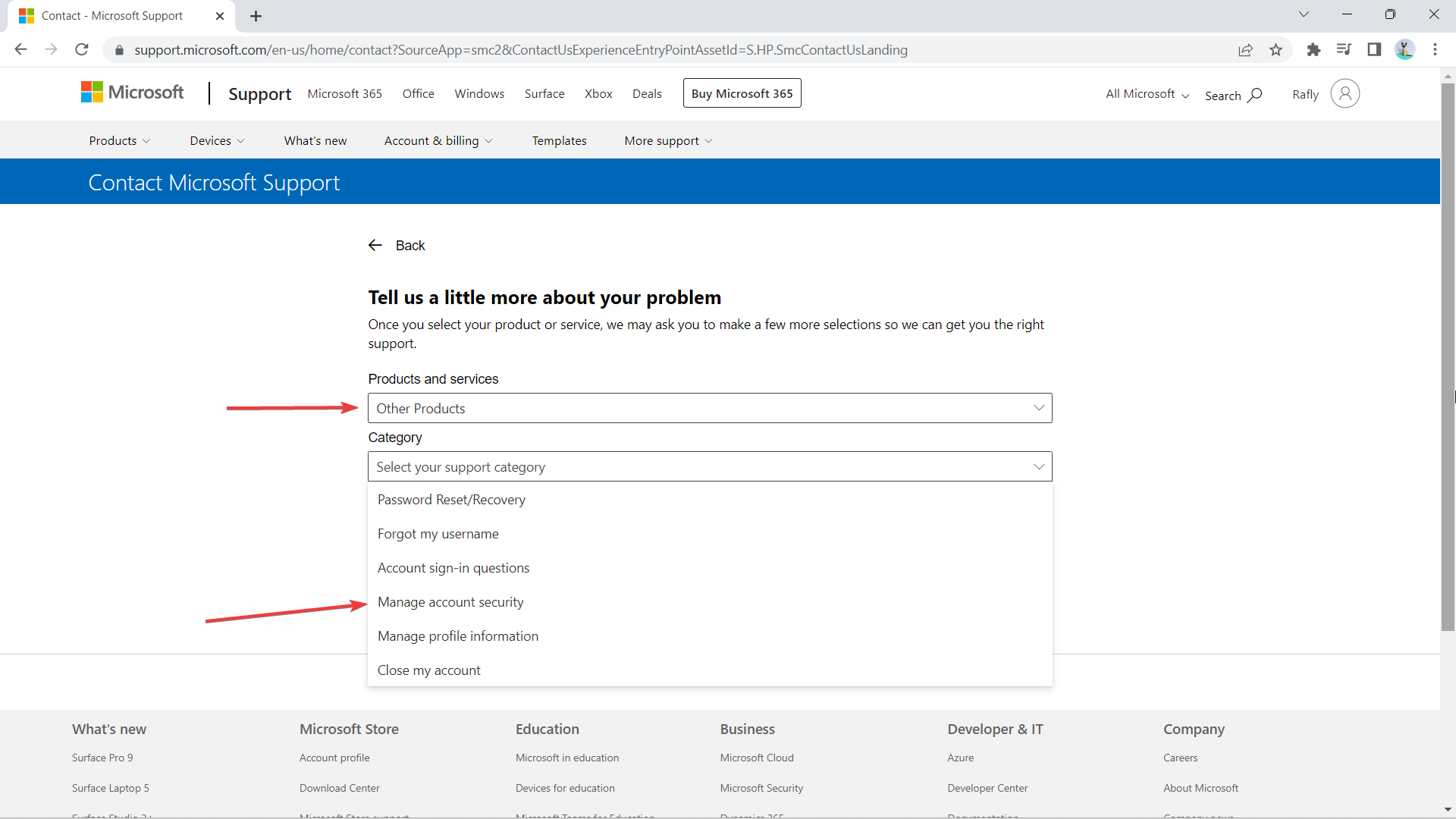Click the Back arrow link

click(397, 245)
